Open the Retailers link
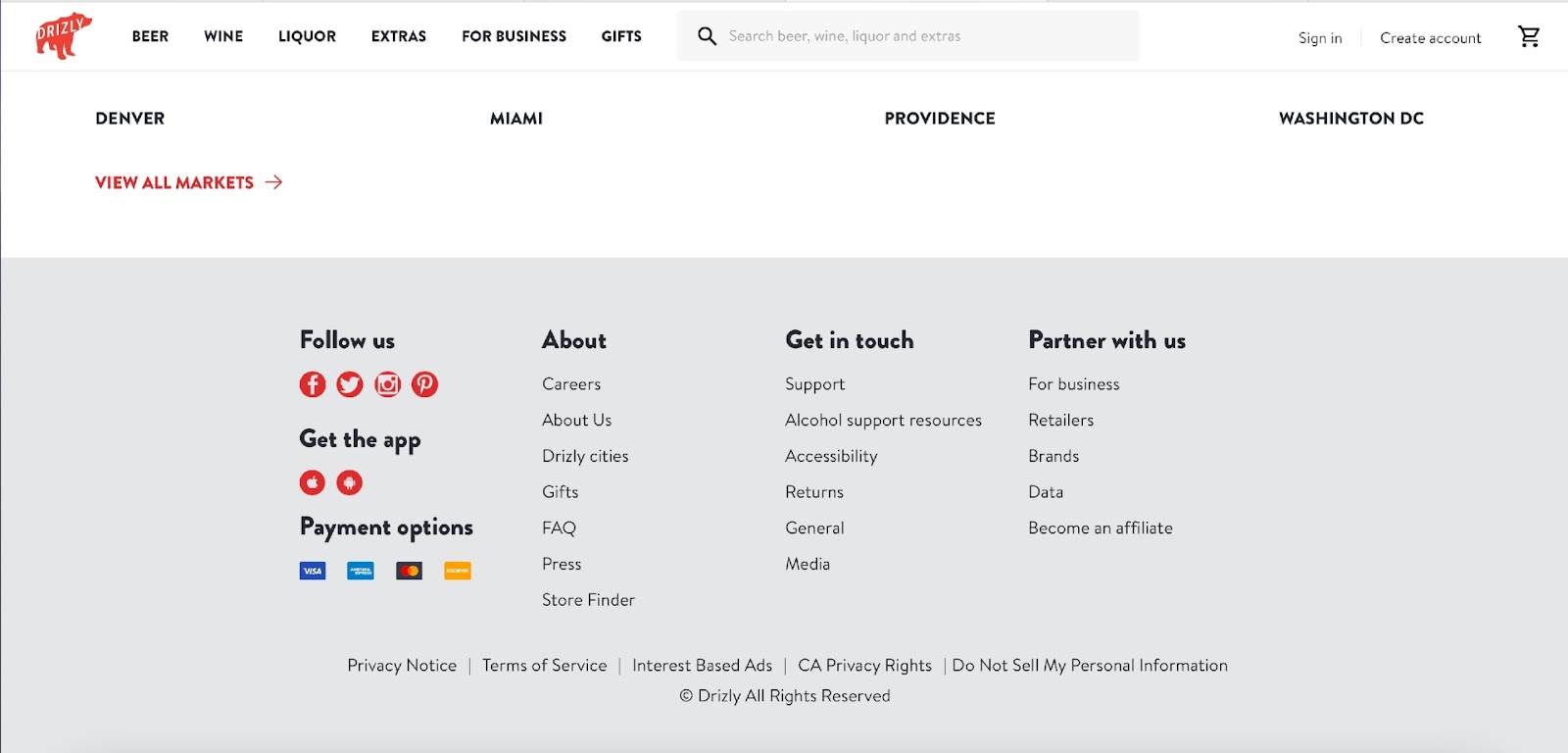 [x=1061, y=420]
